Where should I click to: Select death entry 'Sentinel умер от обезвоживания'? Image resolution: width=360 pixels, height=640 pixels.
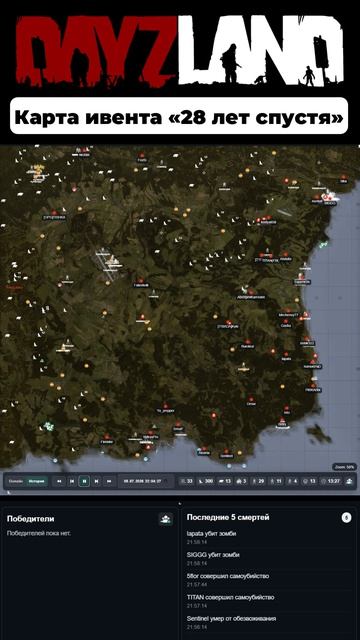pyautogui.click(x=231, y=618)
